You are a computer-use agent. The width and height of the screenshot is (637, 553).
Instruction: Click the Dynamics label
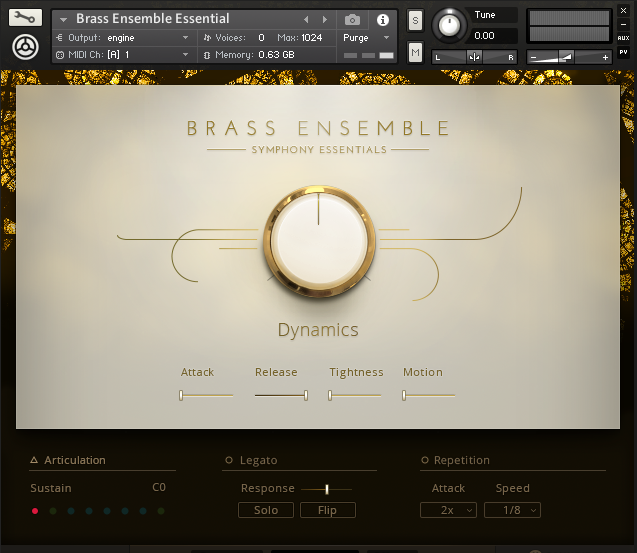point(318,330)
